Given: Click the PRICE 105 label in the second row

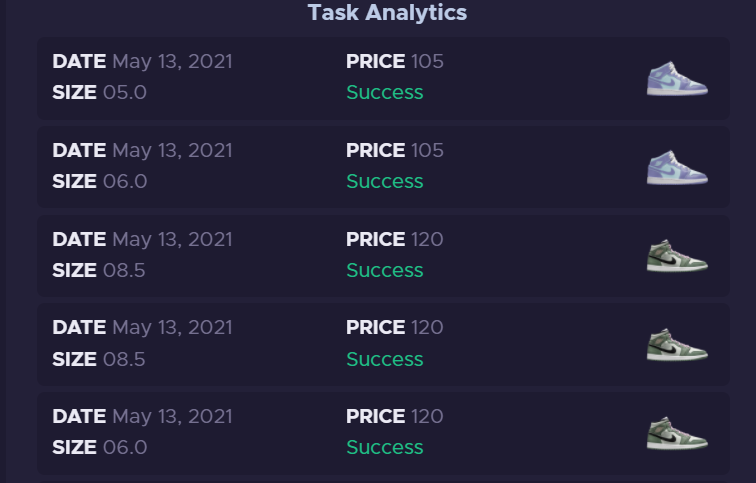Looking at the screenshot, I should (x=395, y=150).
